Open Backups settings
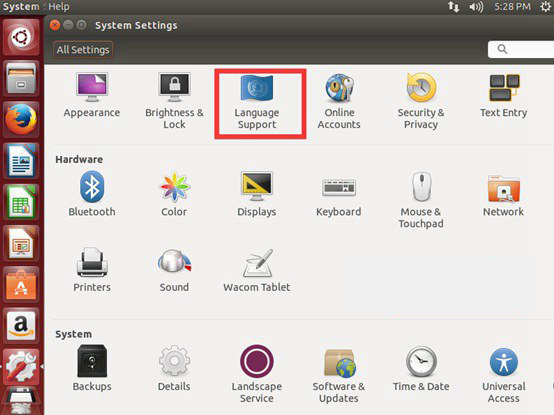The height and width of the screenshot is (415, 554). pyautogui.click(x=92, y=368)
